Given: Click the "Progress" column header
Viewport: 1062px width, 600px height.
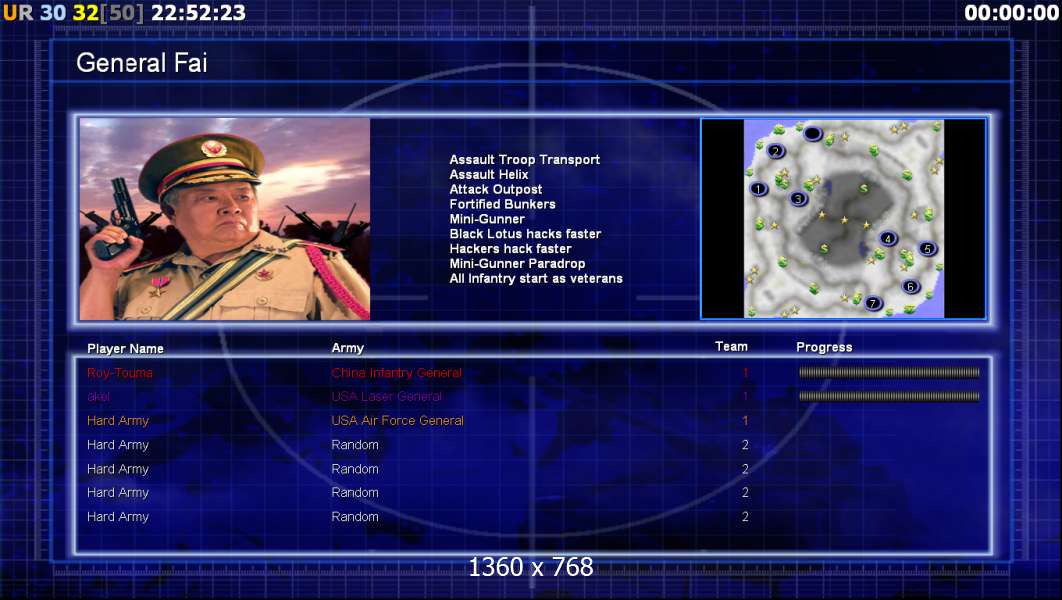Looking at the screenshot, I should [824, 347].
